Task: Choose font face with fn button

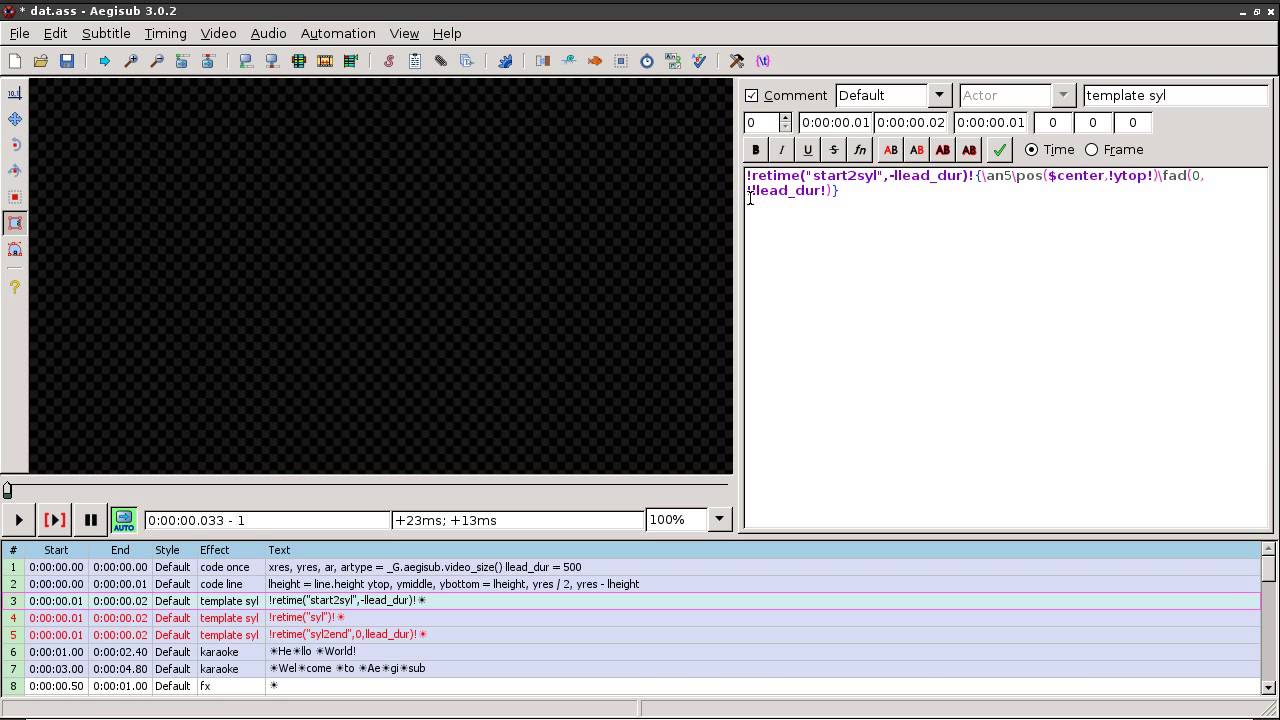Action: (860, 150)
